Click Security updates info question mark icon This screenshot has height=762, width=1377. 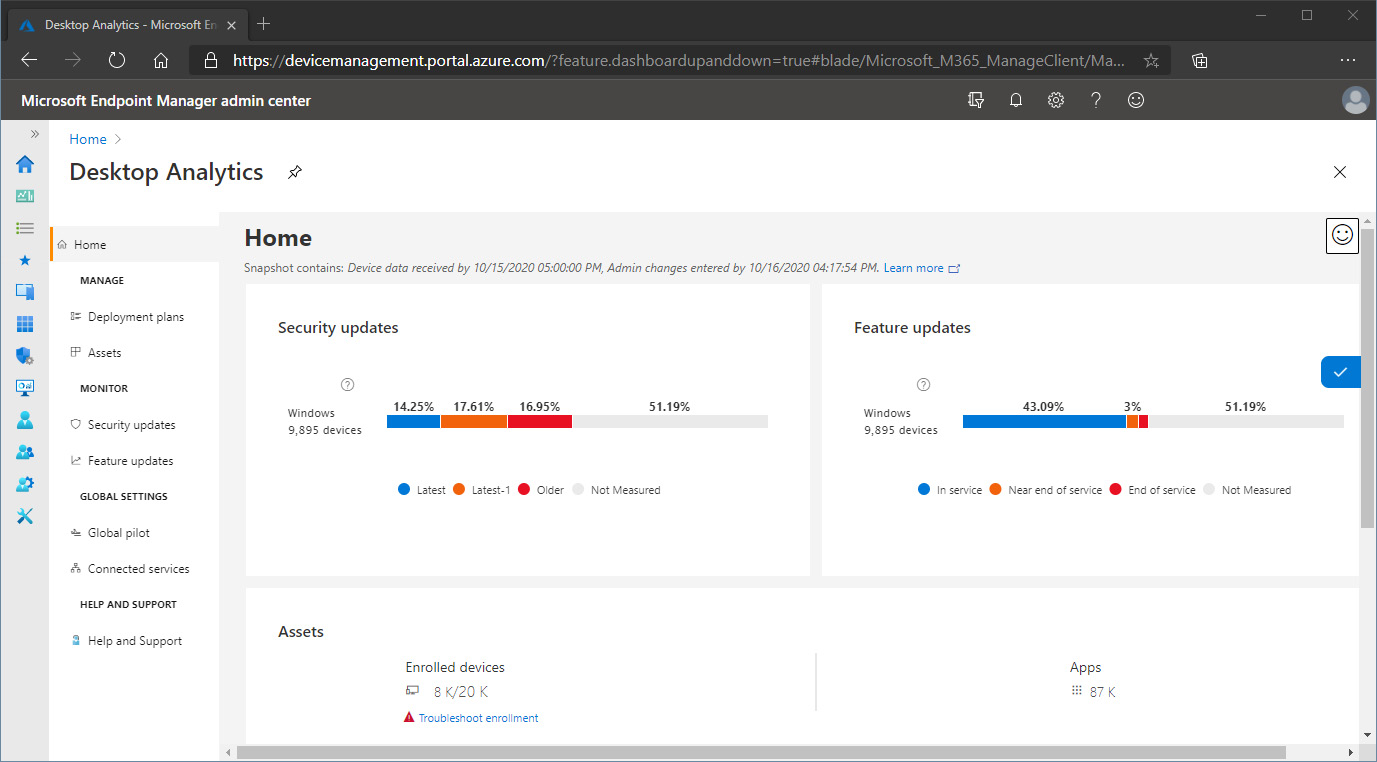tap(348, 384)
